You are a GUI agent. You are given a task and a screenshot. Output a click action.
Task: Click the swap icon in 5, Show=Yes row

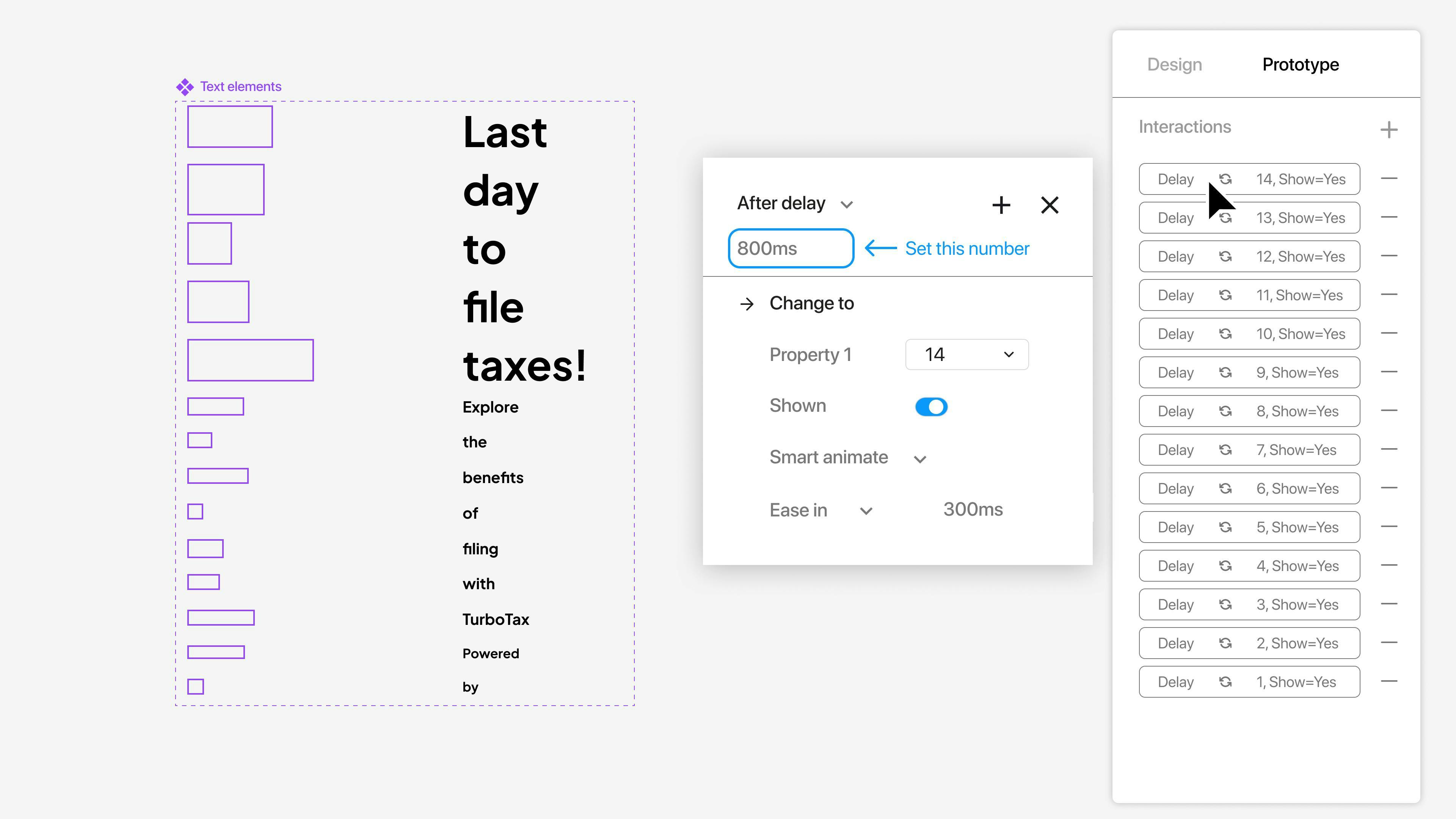(1225, 527)
